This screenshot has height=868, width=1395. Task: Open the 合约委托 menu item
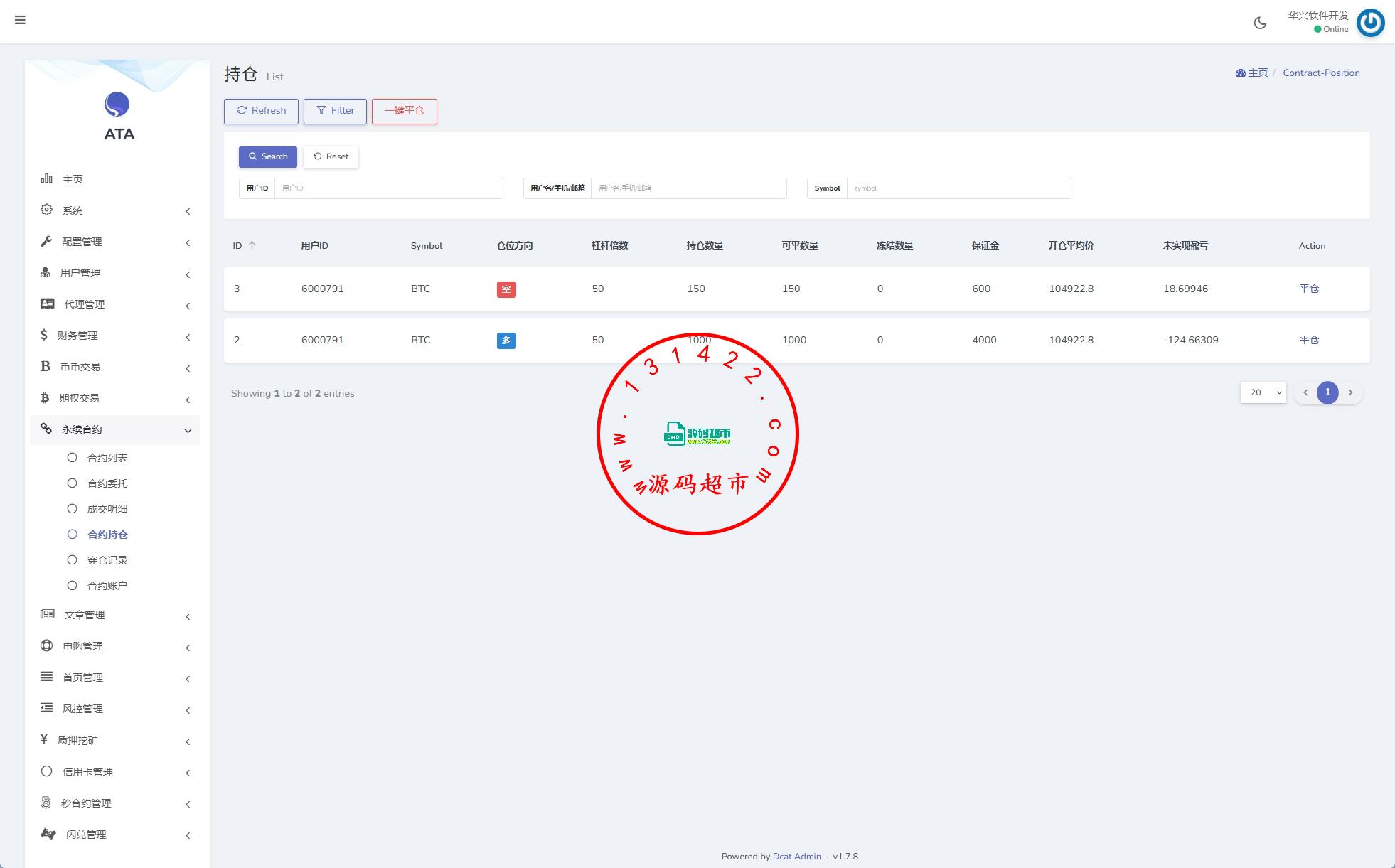point(107,483)
